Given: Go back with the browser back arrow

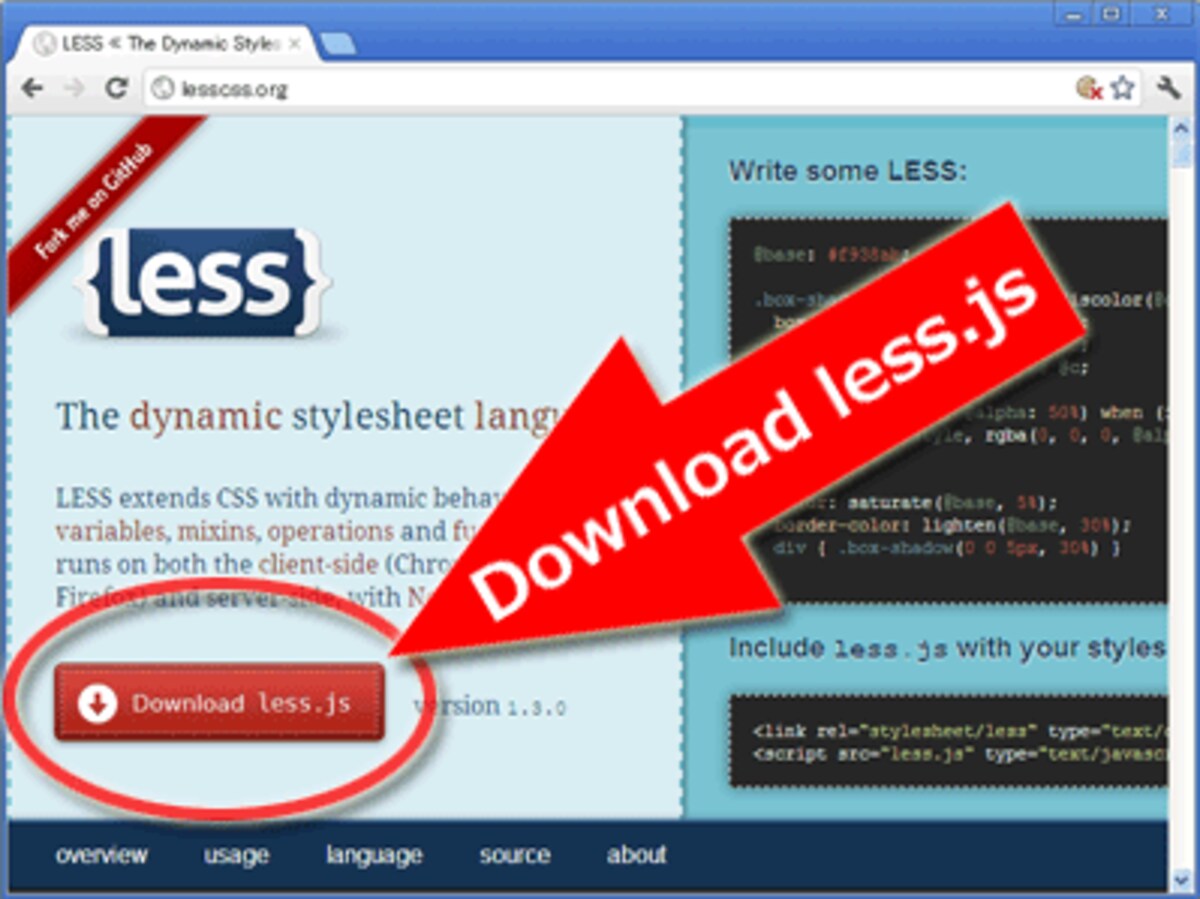Looking at the screenshot, I should (x=32, y=89).
